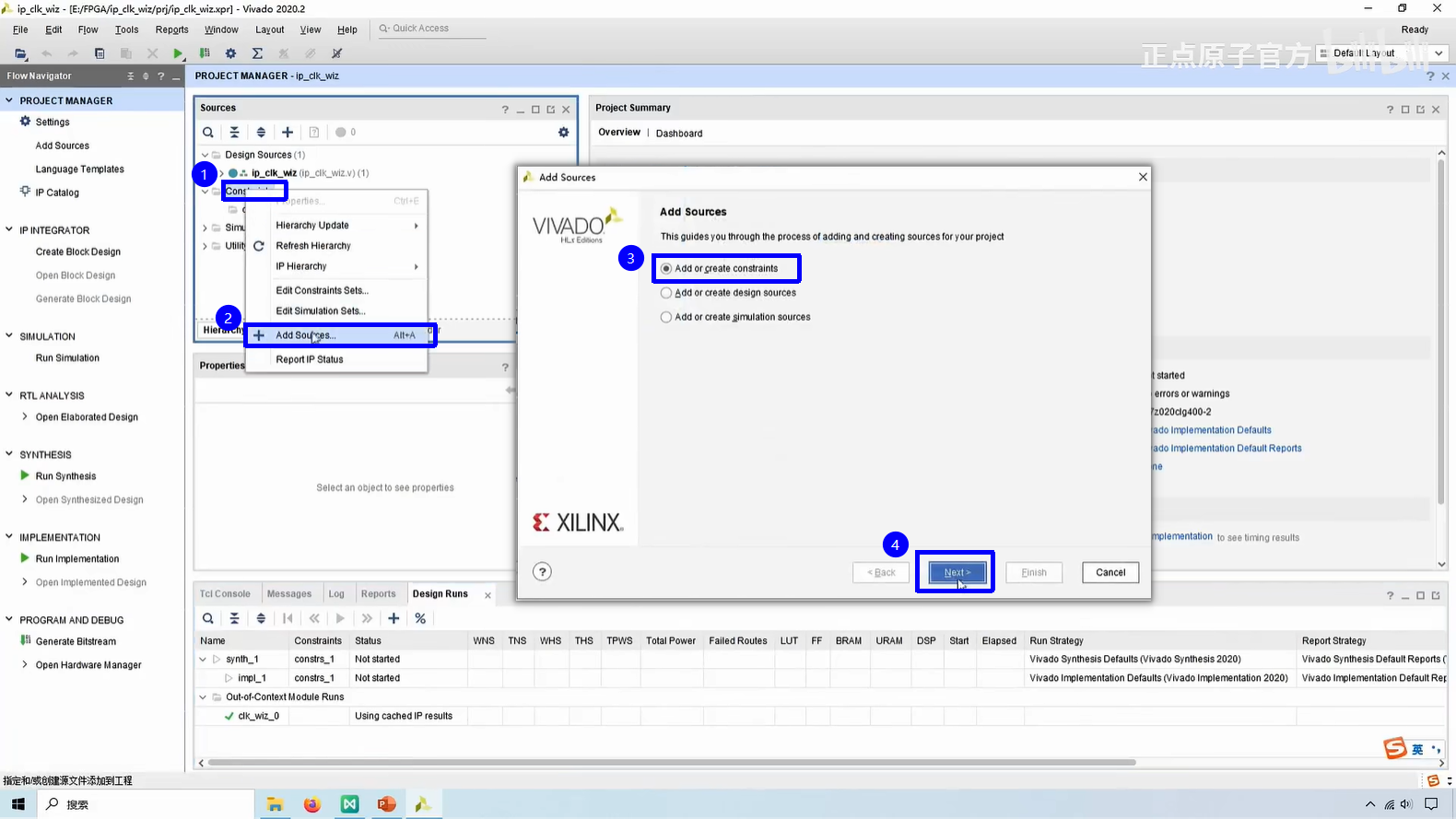Open settings gear in main toolbar
This screenshot has width=1456, height=819.
point(230,53)
